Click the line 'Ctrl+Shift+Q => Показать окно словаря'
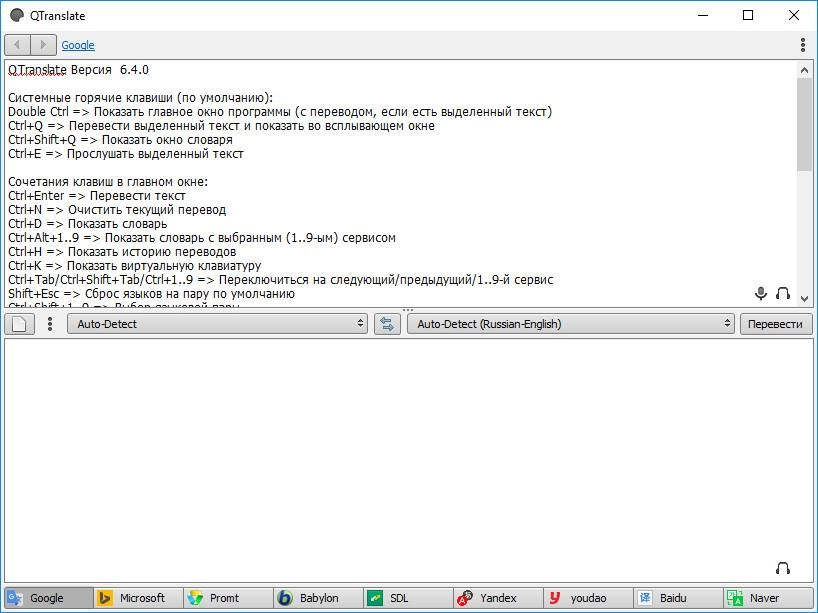Screen dimensions: 818x613 click(x=120, y=140)
